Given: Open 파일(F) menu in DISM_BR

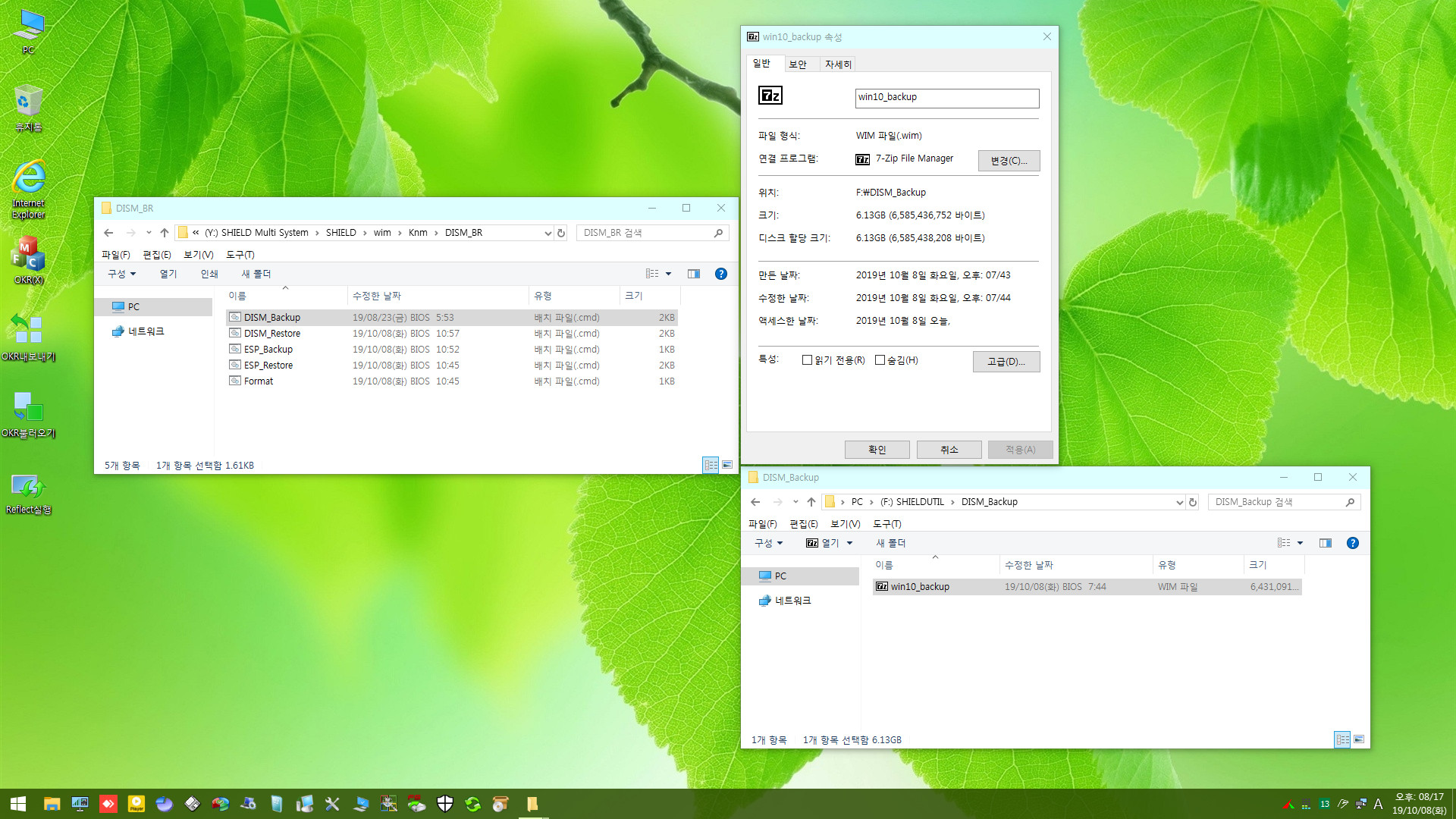Looking at the screenshot, I should pos(116,255).
